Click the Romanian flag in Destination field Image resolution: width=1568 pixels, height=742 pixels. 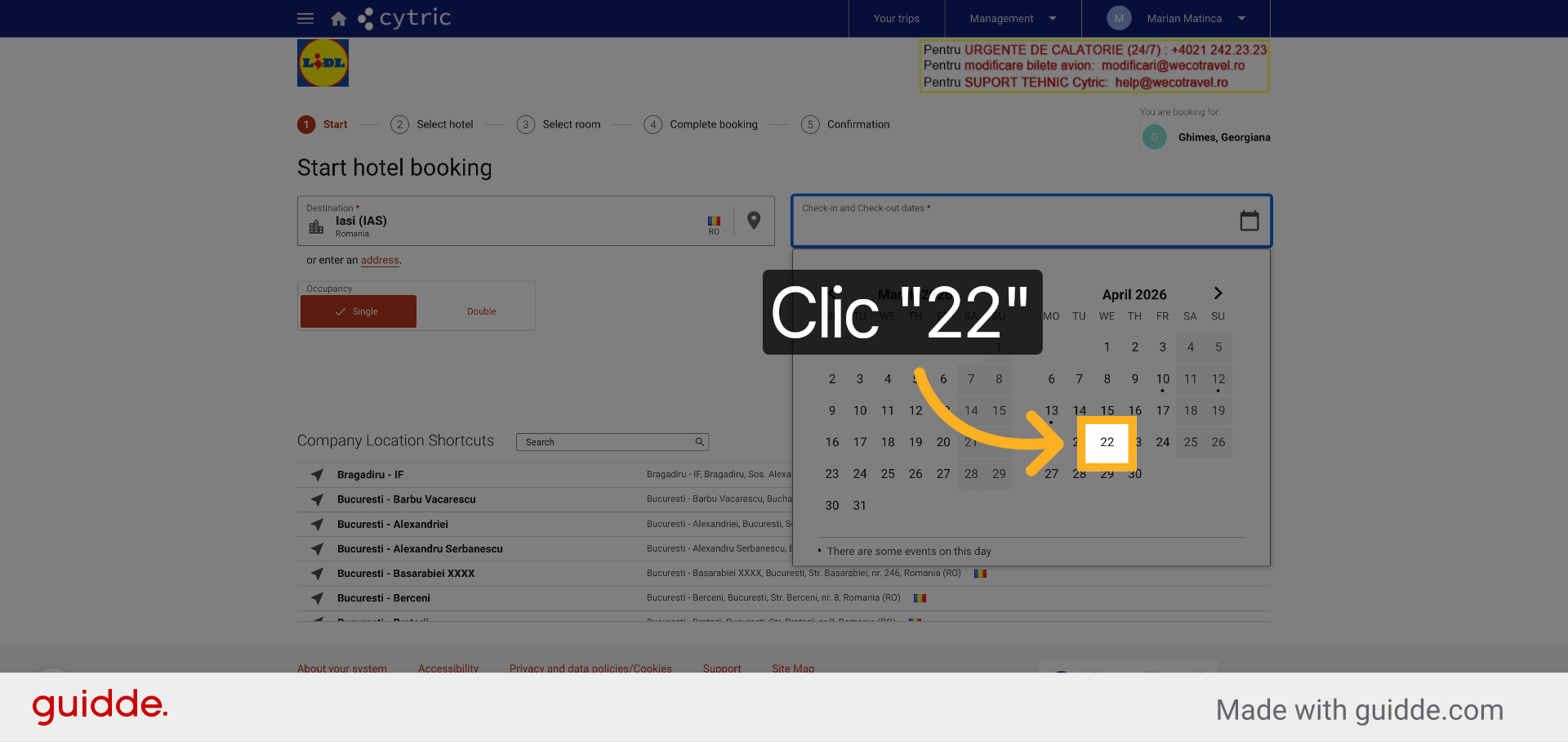pos(714,221)
